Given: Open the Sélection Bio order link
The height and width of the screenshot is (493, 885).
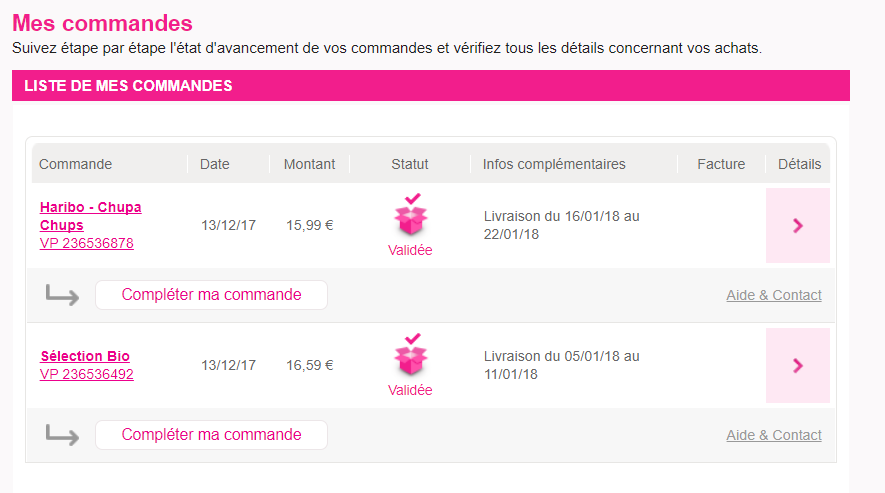Looking at the screenshot, I should pyautogui.click(x=85, y=356).
